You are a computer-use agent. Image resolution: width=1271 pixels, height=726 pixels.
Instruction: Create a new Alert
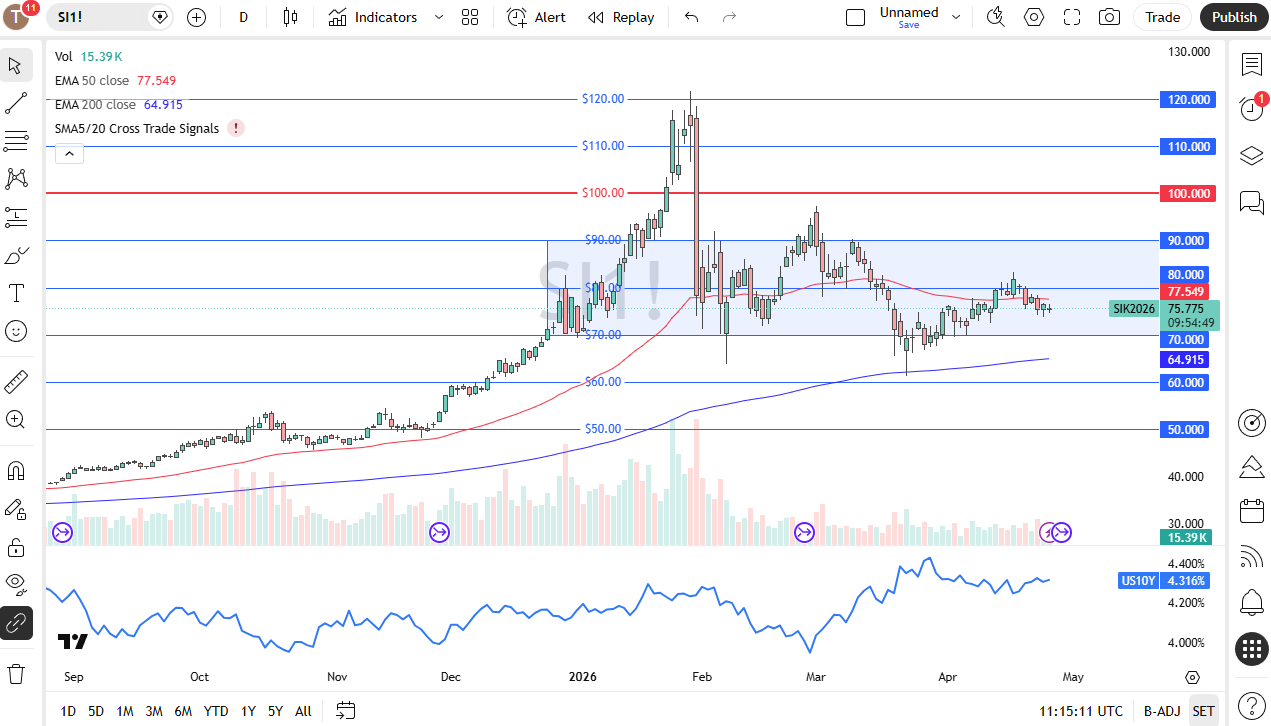click(x=536, y=17)
